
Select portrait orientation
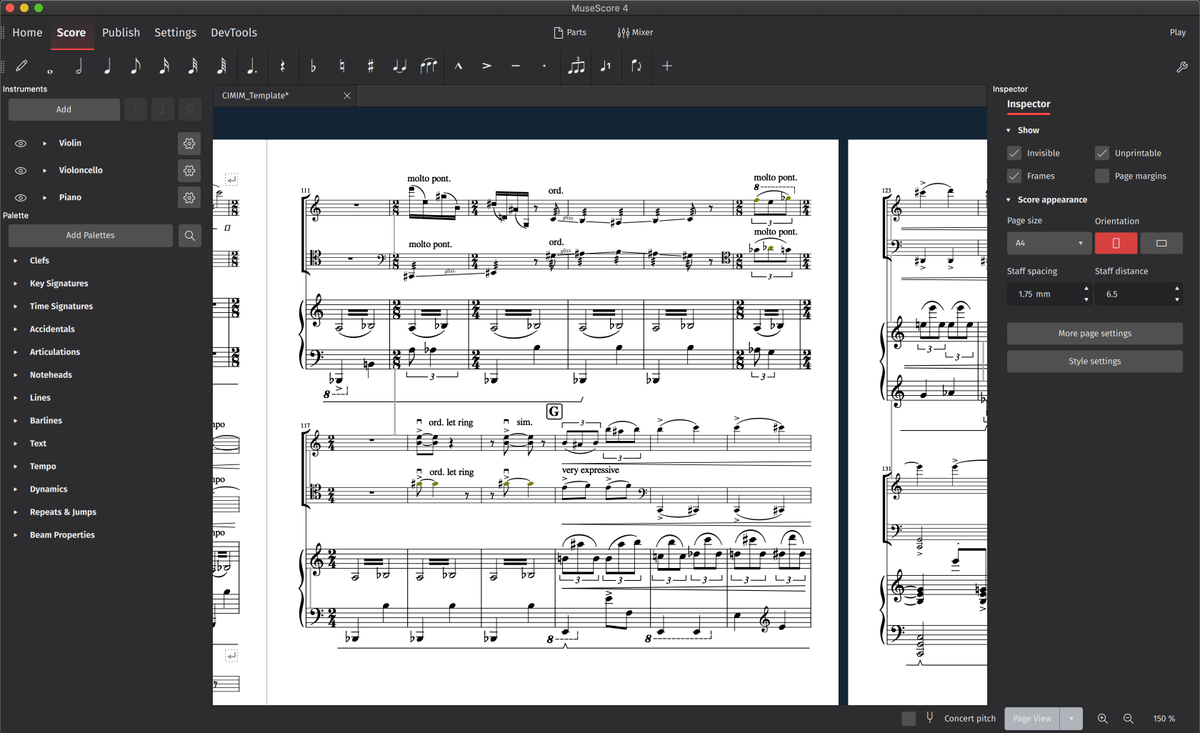click(1116, 243)
